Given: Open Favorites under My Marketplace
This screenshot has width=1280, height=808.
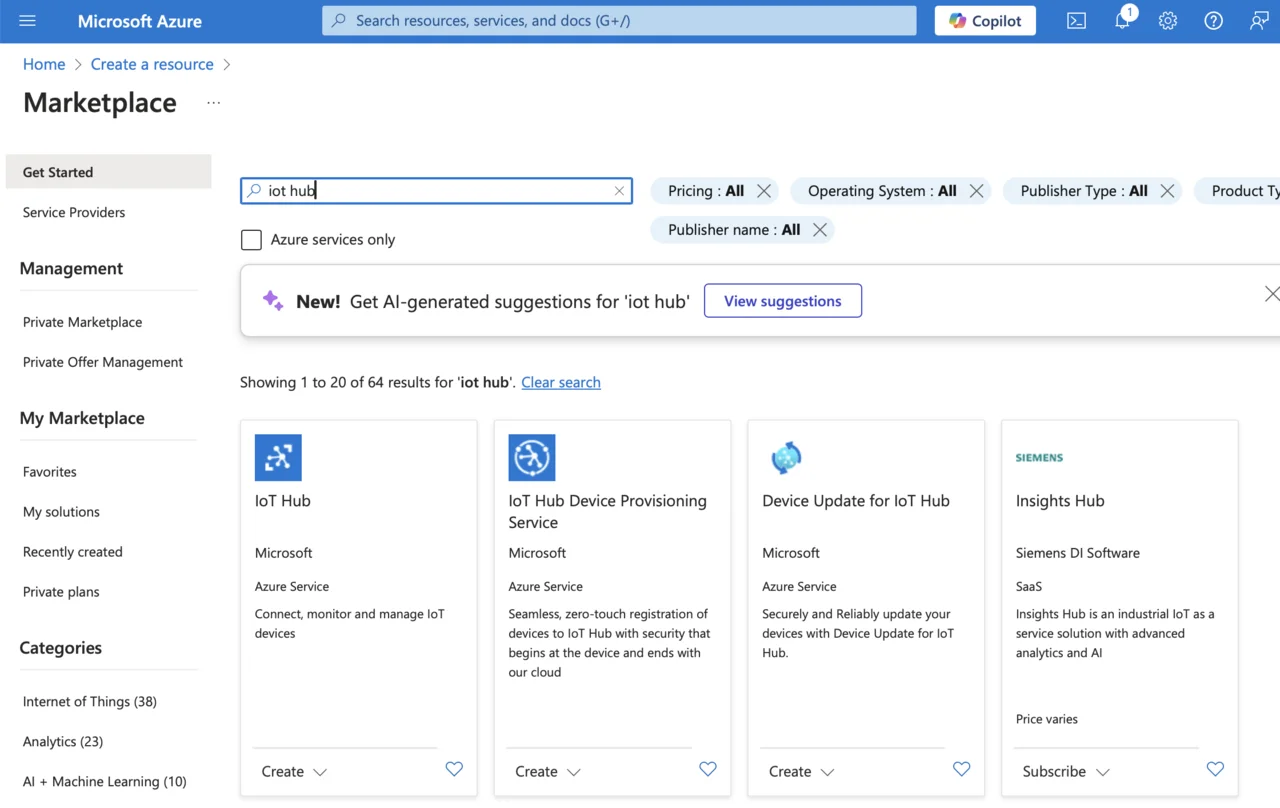Looking at the screenshot, I should pos(50,472).
